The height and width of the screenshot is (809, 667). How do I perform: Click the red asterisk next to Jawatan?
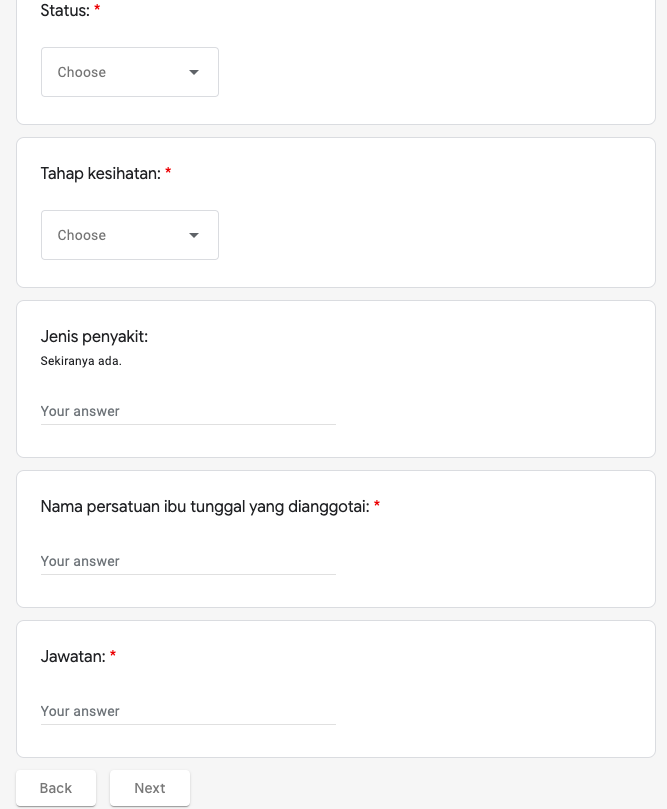pyautogui.click(x=113, y=656)
